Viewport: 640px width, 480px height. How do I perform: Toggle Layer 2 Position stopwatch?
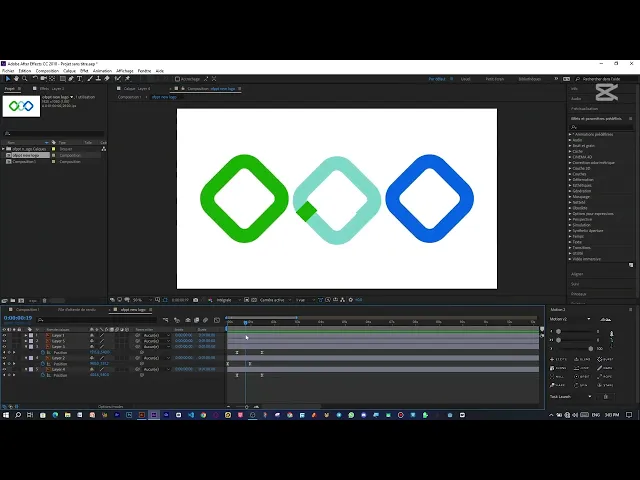(43, 364)
